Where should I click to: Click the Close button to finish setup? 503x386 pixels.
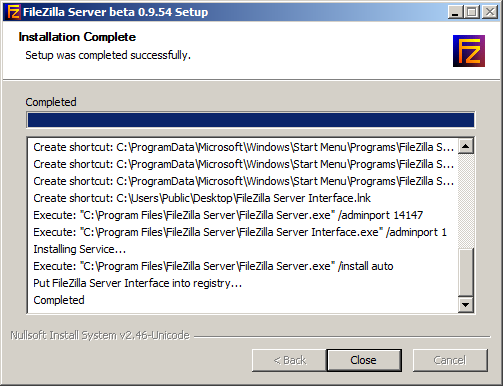tap(364, 360)
